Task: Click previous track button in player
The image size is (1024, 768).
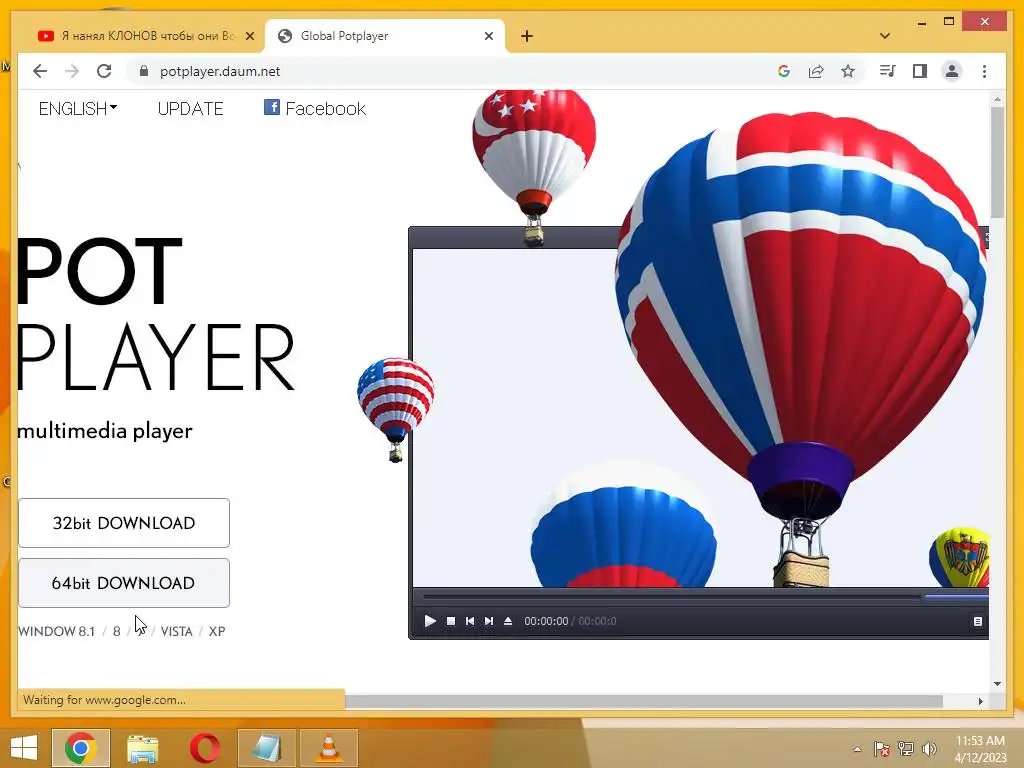Action: pyautogui.click(x=470, y=621)
